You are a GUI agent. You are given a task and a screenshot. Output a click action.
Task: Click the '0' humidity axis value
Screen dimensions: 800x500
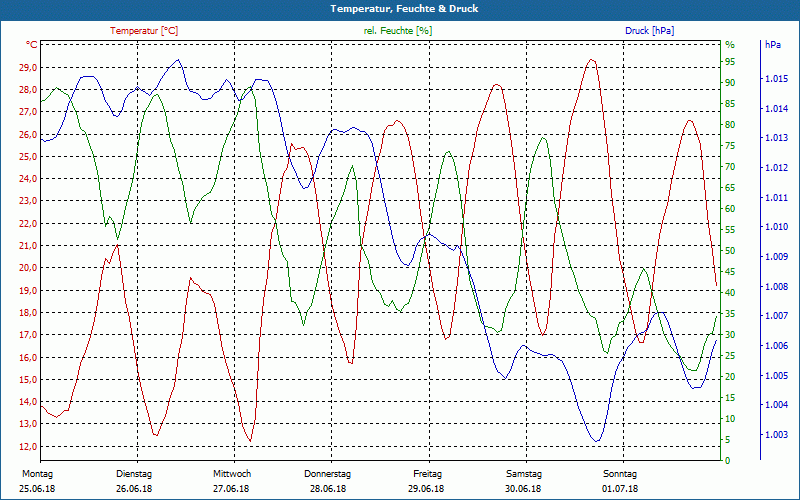(x=728, y=461)
